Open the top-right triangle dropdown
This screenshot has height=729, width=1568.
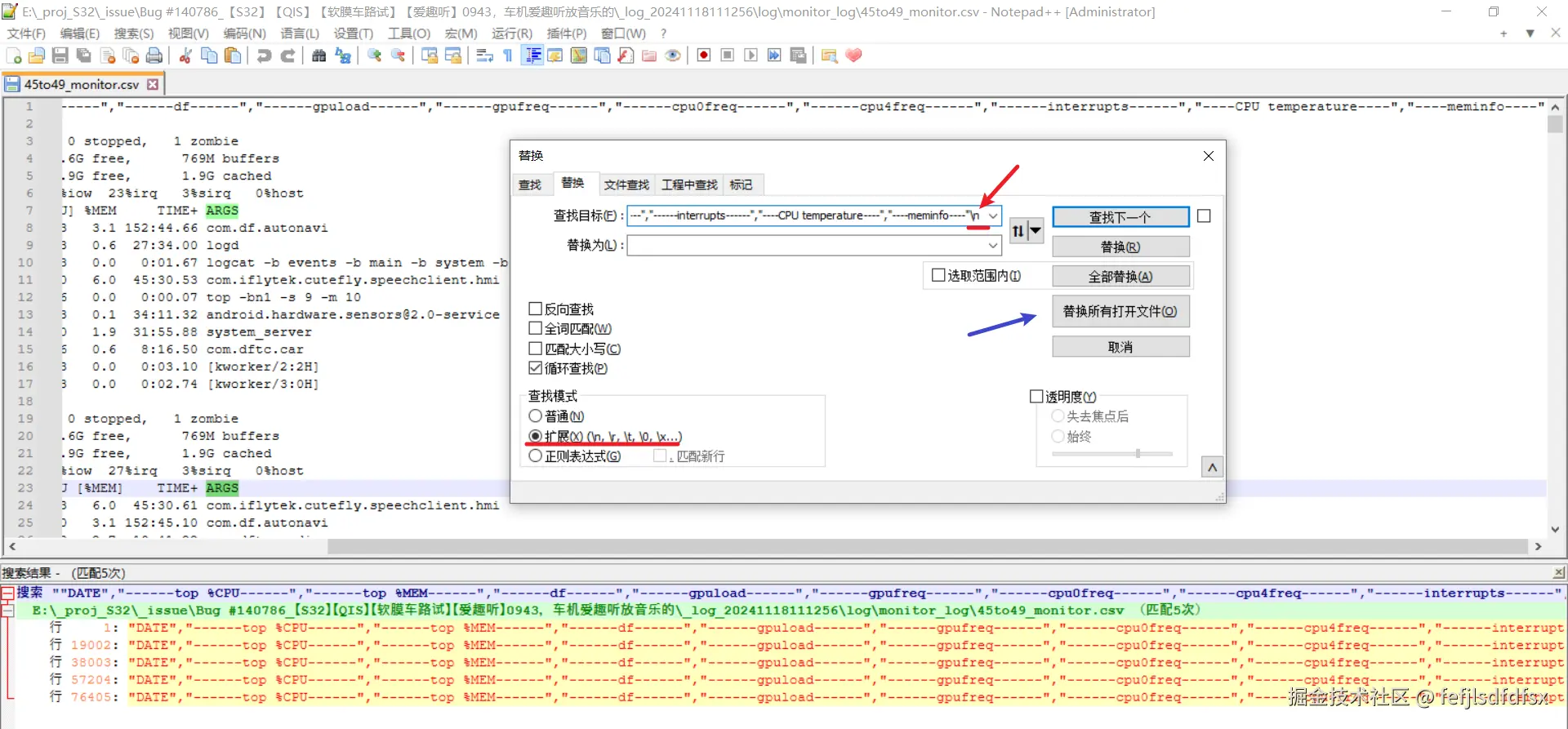[1530, 33]
